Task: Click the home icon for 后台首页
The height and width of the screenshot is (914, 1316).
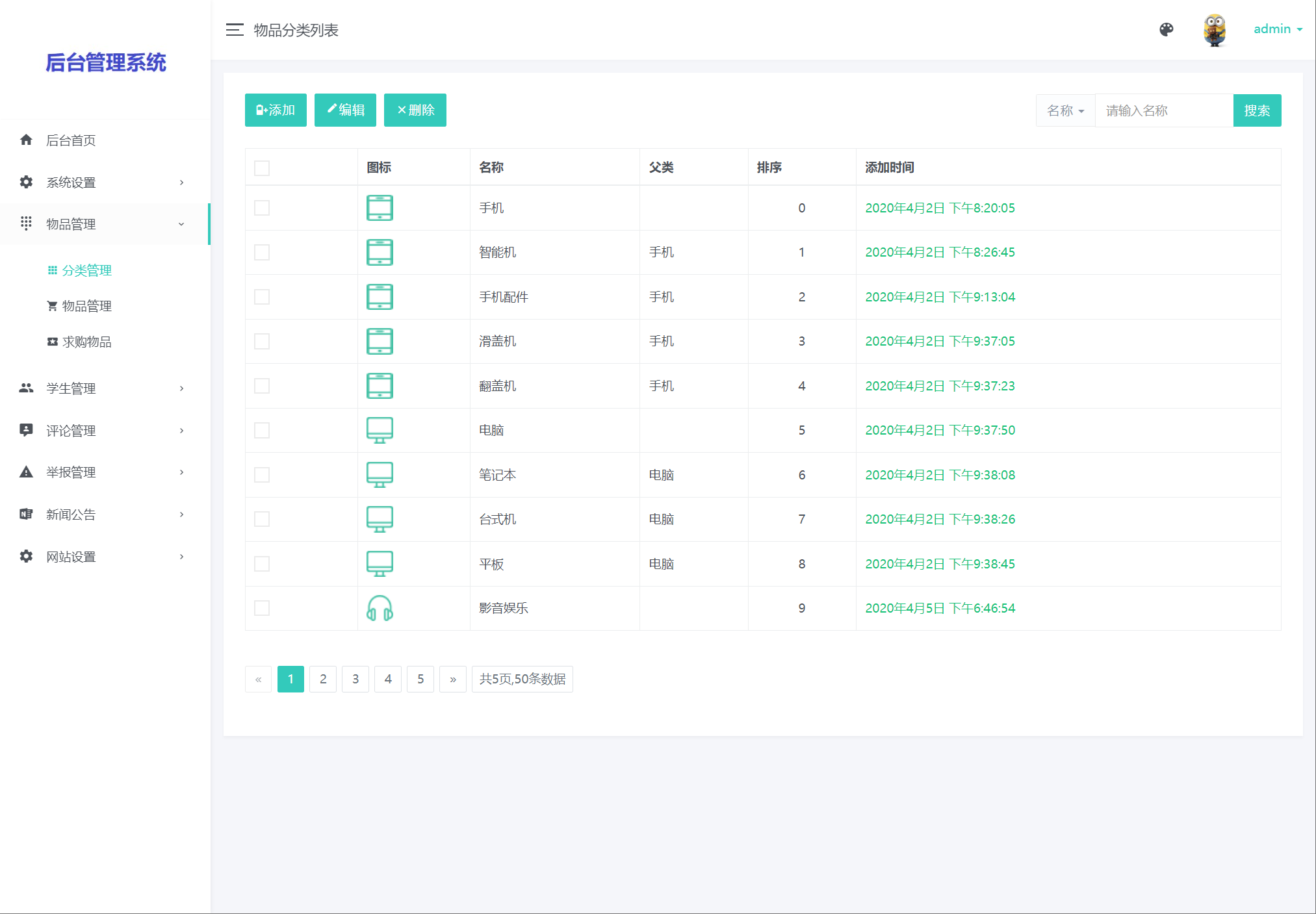Action: pos(26,140)
